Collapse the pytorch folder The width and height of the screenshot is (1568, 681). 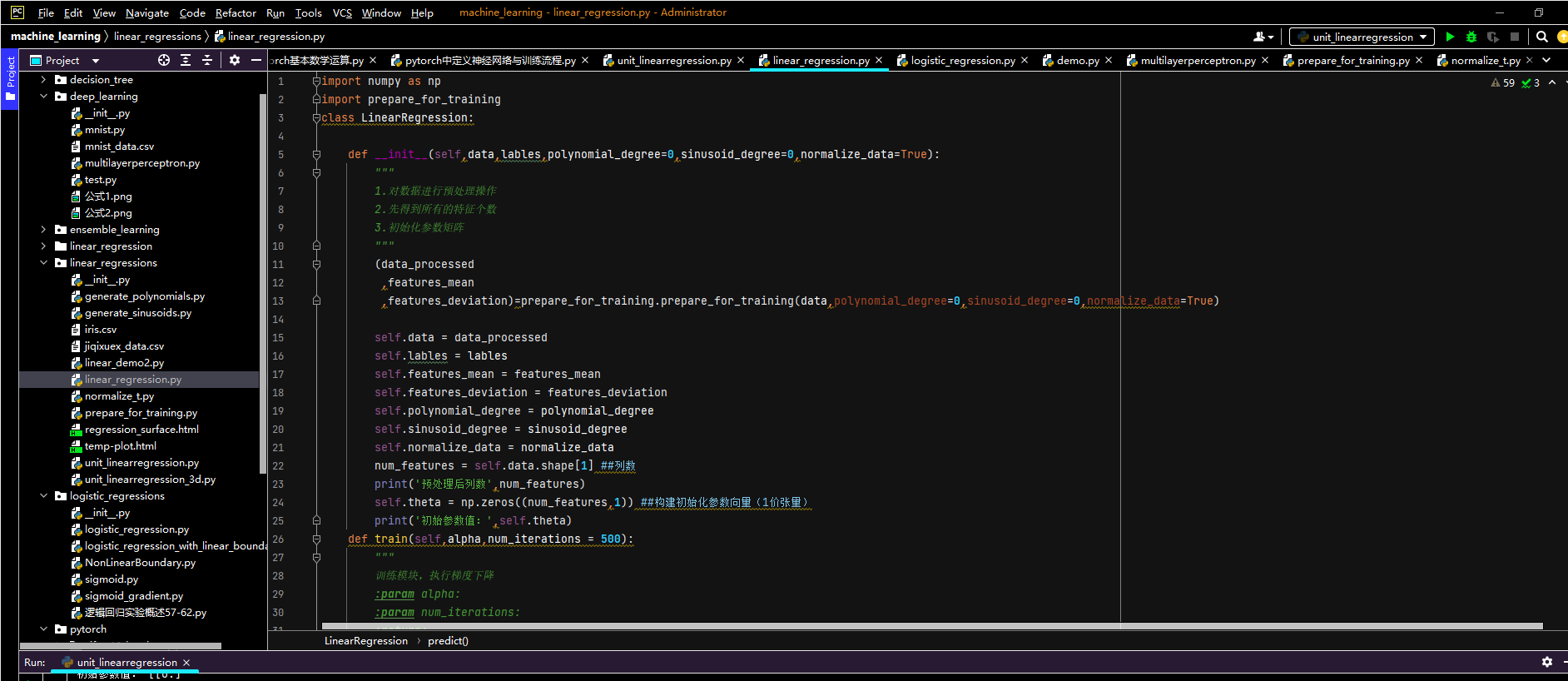coord(43,629)
